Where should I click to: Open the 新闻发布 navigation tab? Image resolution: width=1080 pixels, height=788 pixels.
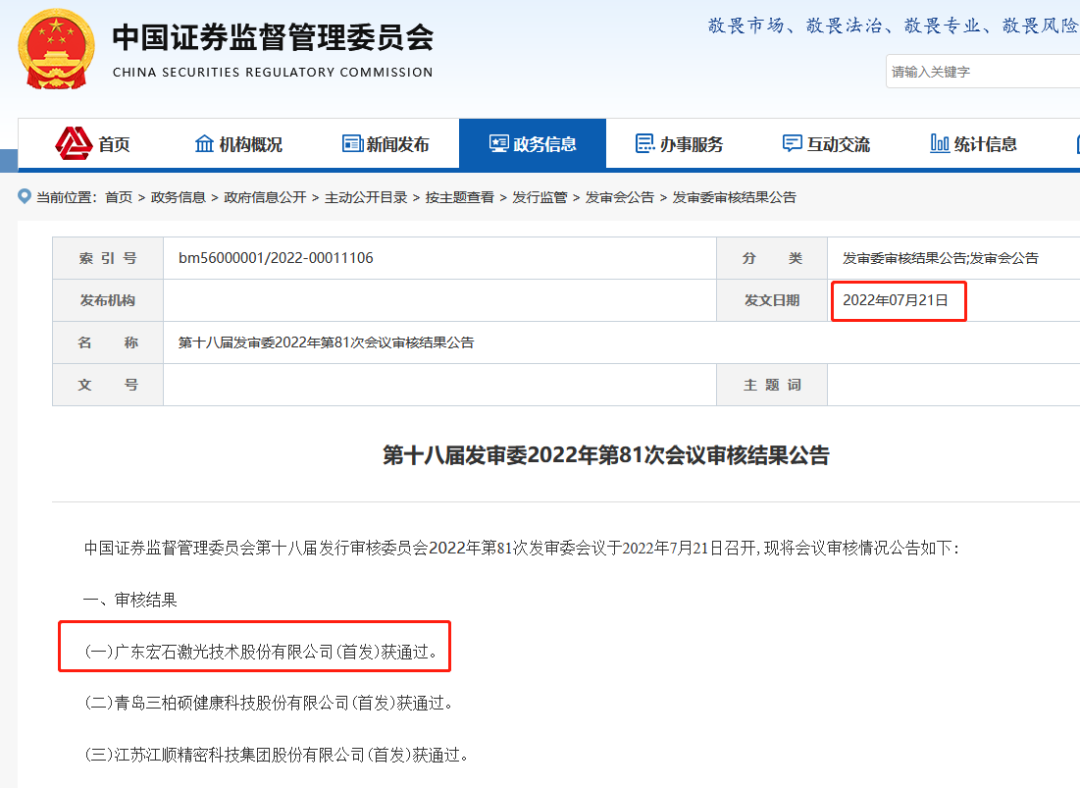pyautogui.click(x=386, y=143)
